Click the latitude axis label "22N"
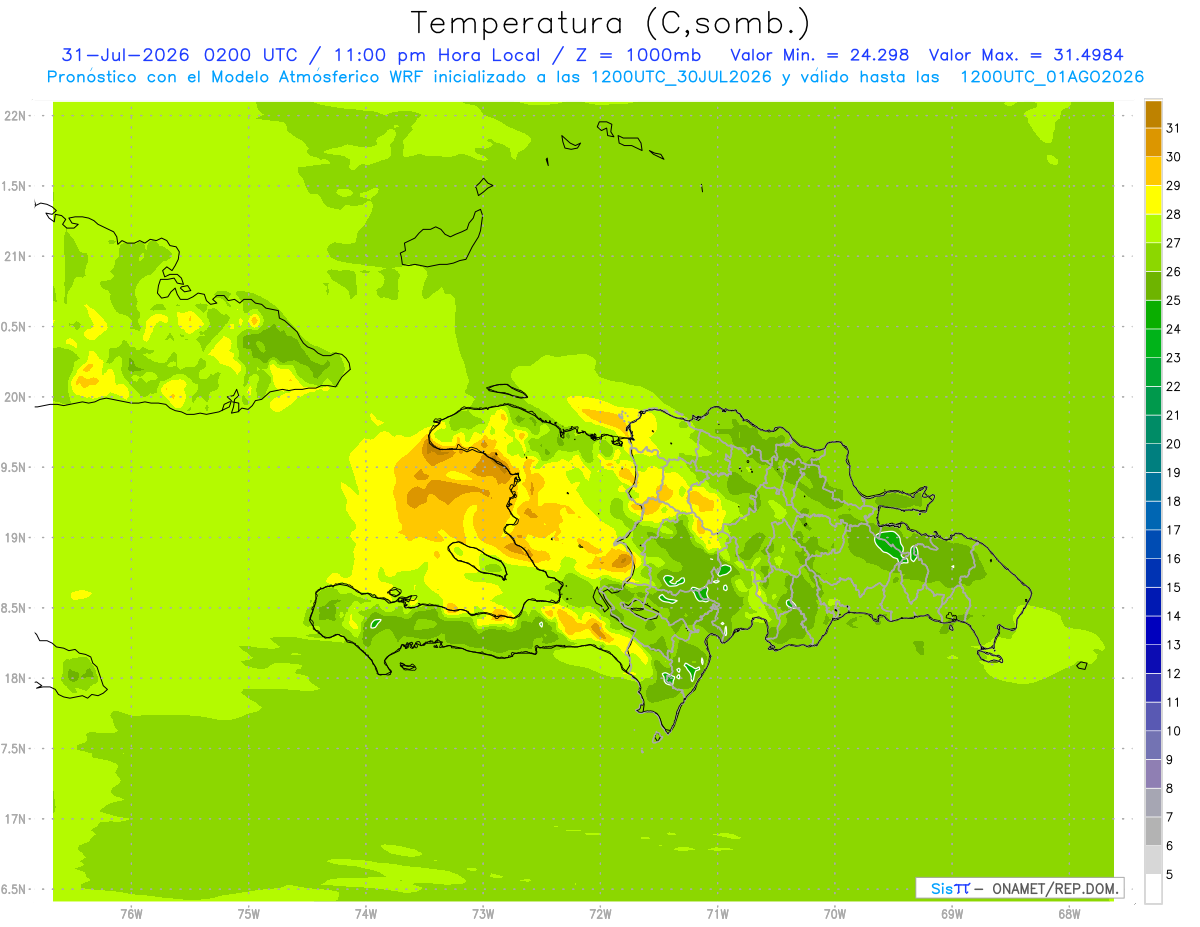Image resolution: width=1200 pixels, height=927 pixels. [x=15, y=116]
